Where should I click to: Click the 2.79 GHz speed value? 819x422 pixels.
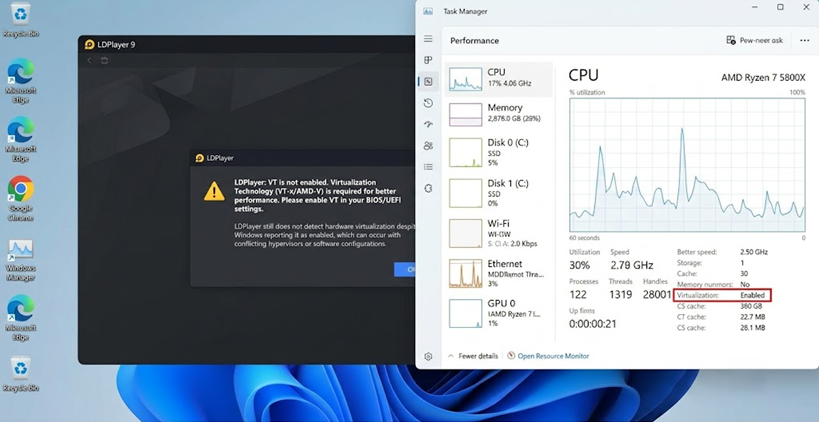pyautogui.click(x=632, y=265)
